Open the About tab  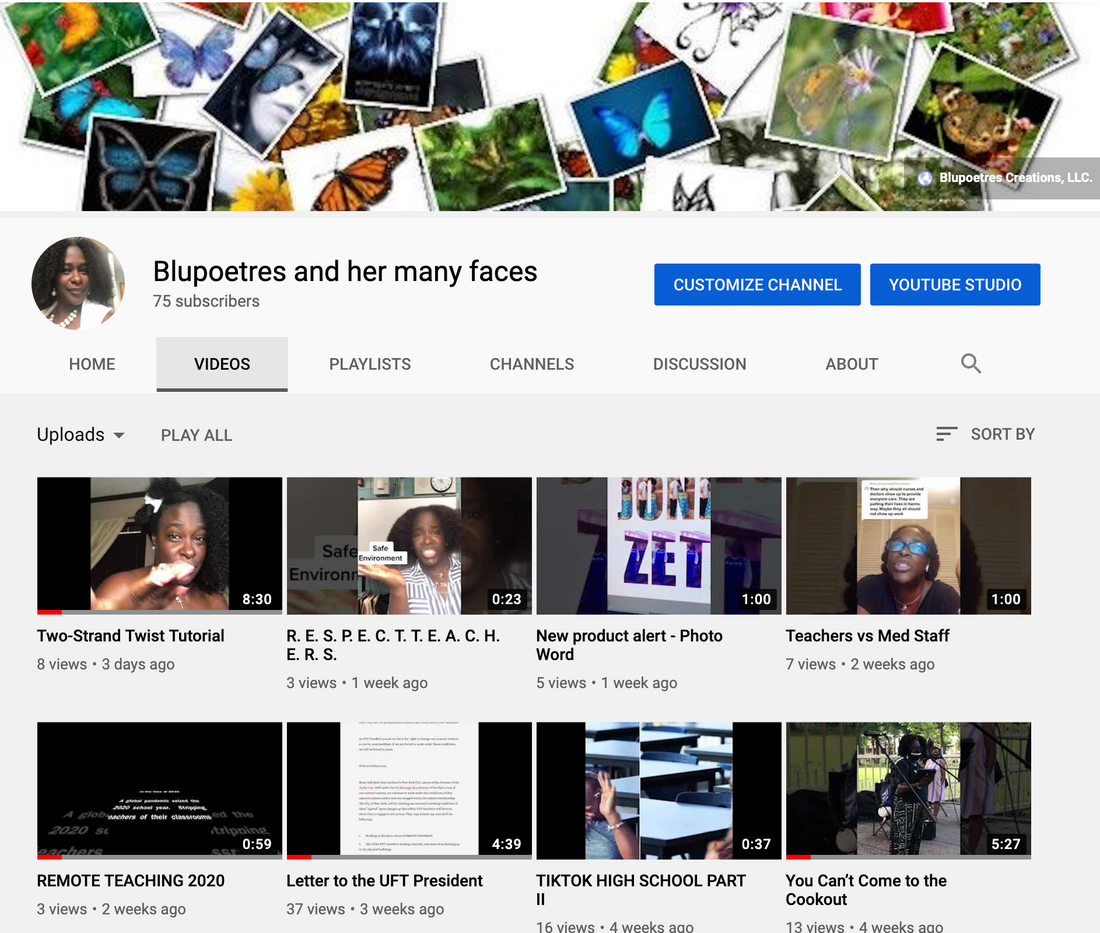pyautogui.click(x=851, y=364)
